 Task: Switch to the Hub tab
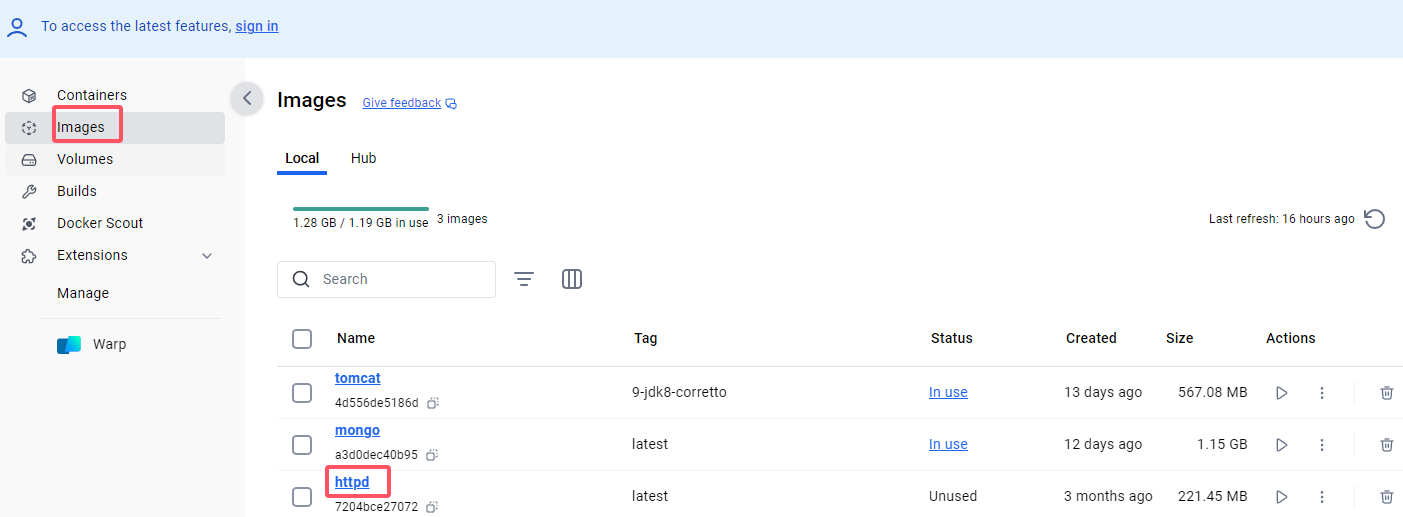[364, 158]
